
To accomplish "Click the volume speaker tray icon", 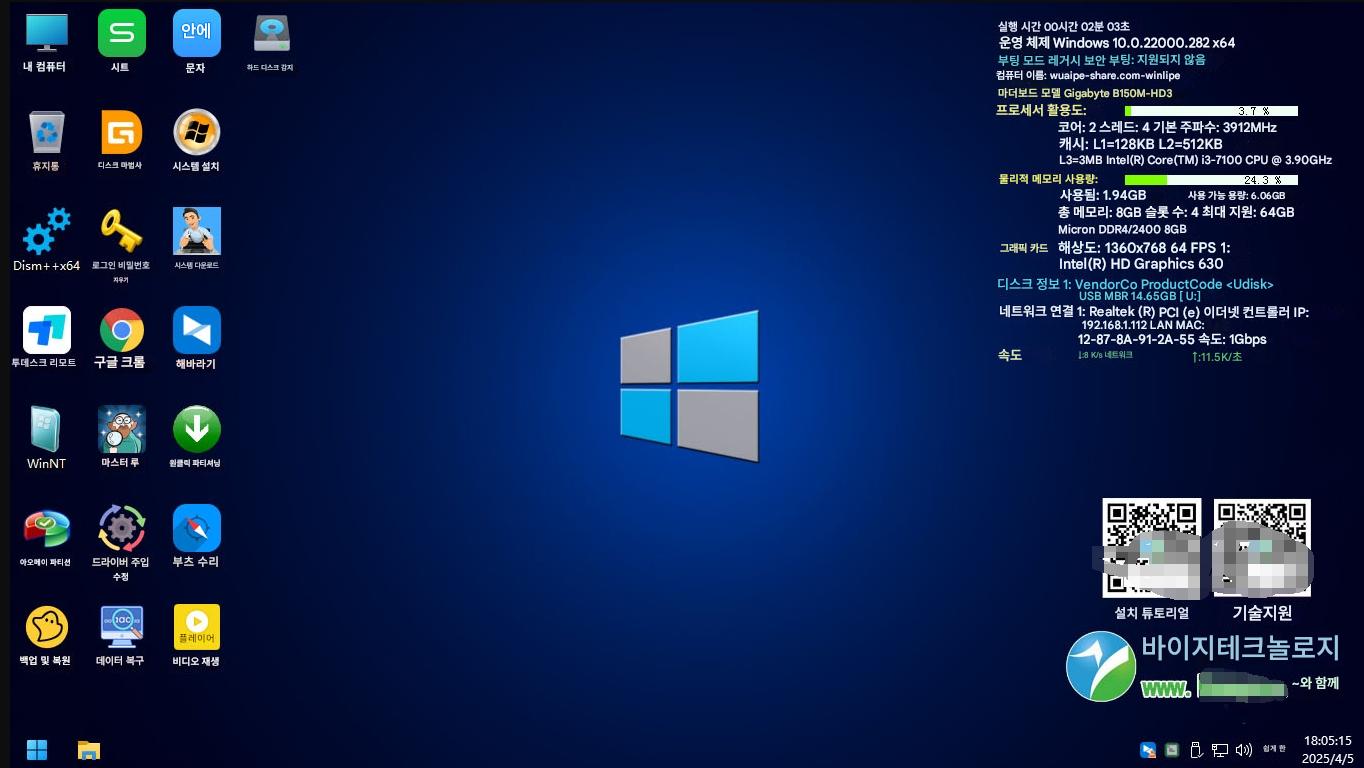I will click(x=1244, y=750).
